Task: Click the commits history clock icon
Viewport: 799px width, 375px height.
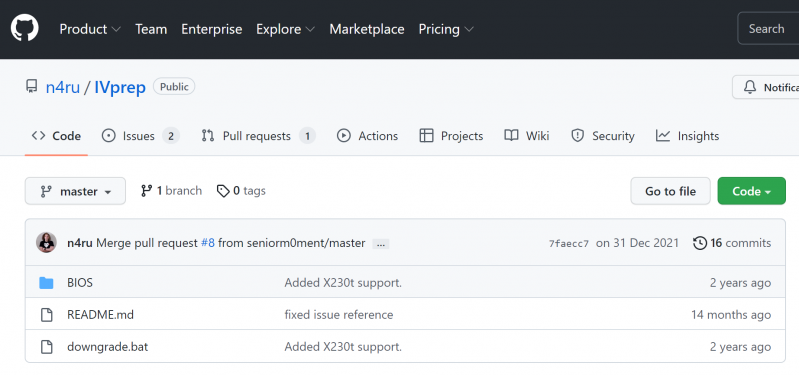Action: coord(700,243)
